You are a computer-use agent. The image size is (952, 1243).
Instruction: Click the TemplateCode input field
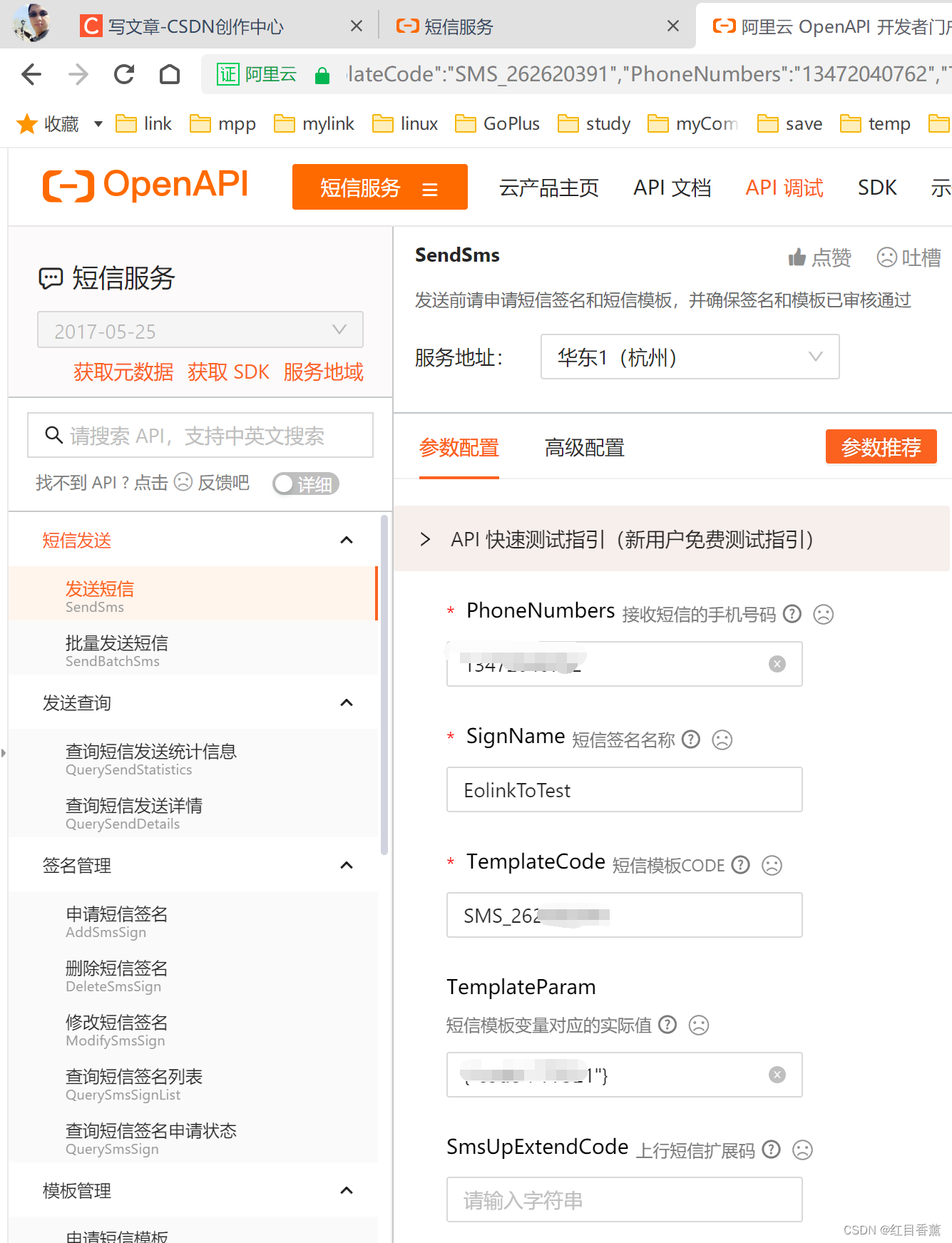625,915
